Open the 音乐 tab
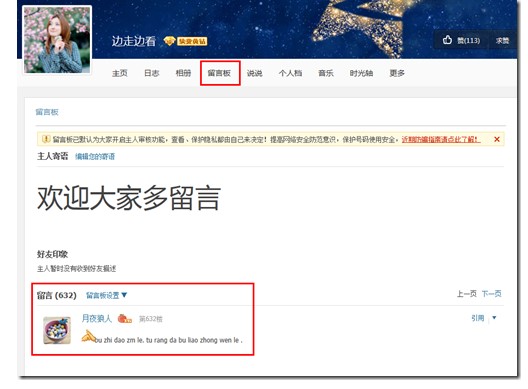Image resolution: width=528 pixels, height=389 pixels. pyautogui.click(x=326, y=73)
